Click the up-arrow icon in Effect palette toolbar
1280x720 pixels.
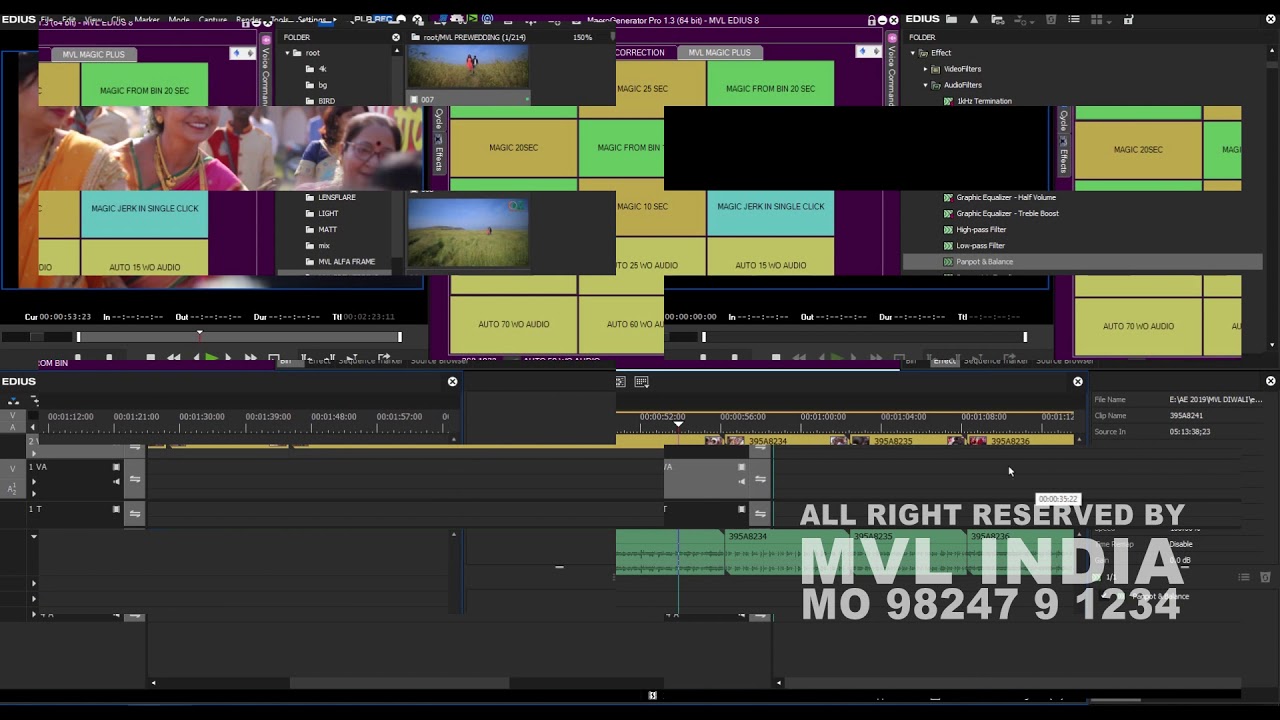973,19
